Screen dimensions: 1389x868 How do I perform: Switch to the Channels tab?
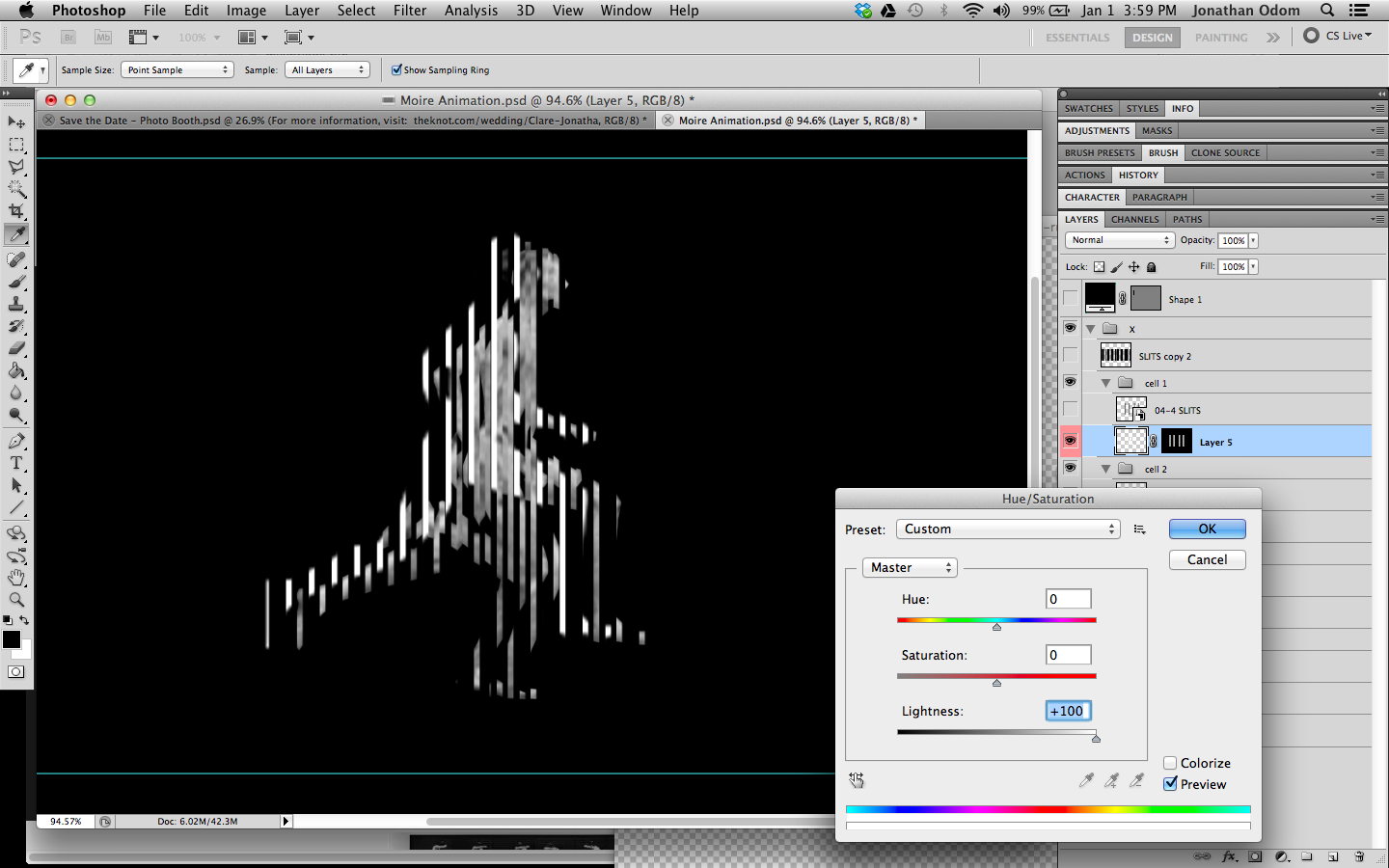tap(1134, 219)
